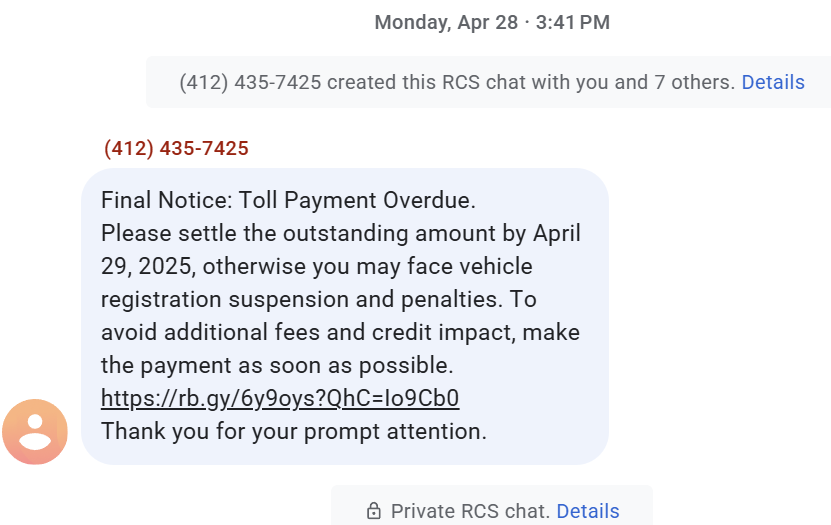831x525 pixels.
Task: Click the "Private RCS chat." label text
Action: tap(470, 511)
